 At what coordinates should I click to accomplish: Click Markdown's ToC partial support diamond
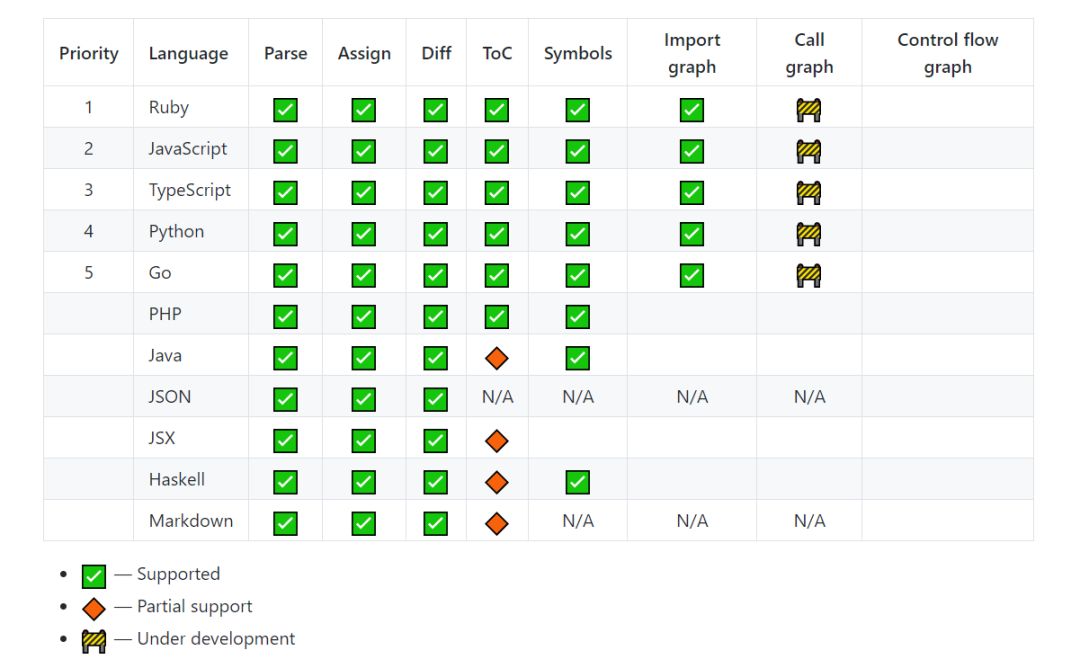497,523
